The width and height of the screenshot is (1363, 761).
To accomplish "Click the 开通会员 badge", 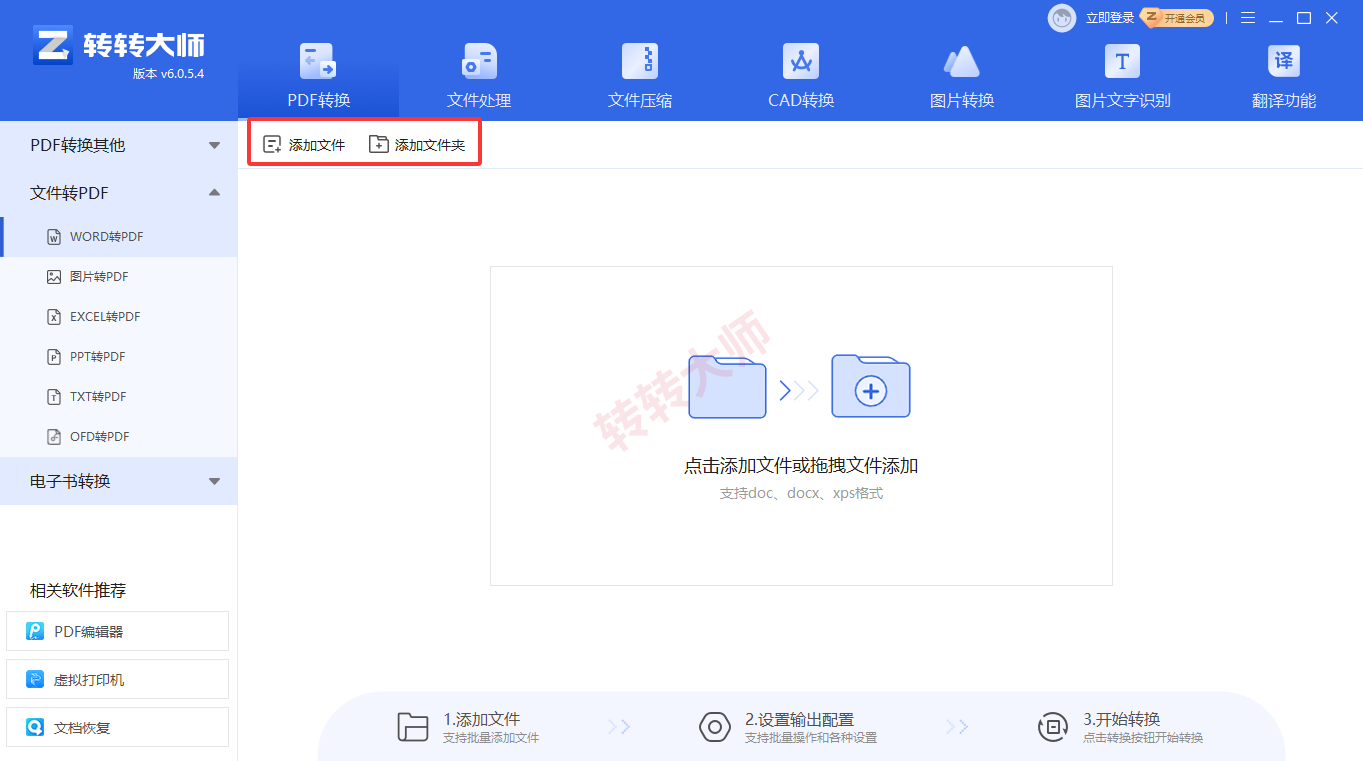I will [1179, 18].
